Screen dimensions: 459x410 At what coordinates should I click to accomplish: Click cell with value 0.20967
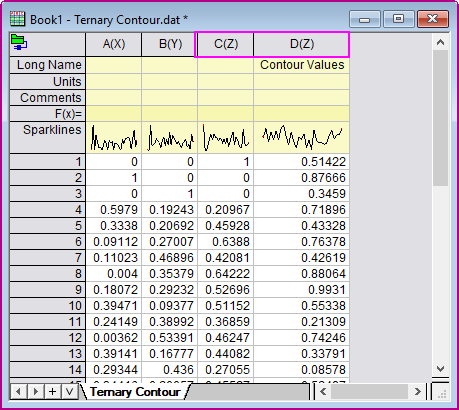(x=226, y=210)
